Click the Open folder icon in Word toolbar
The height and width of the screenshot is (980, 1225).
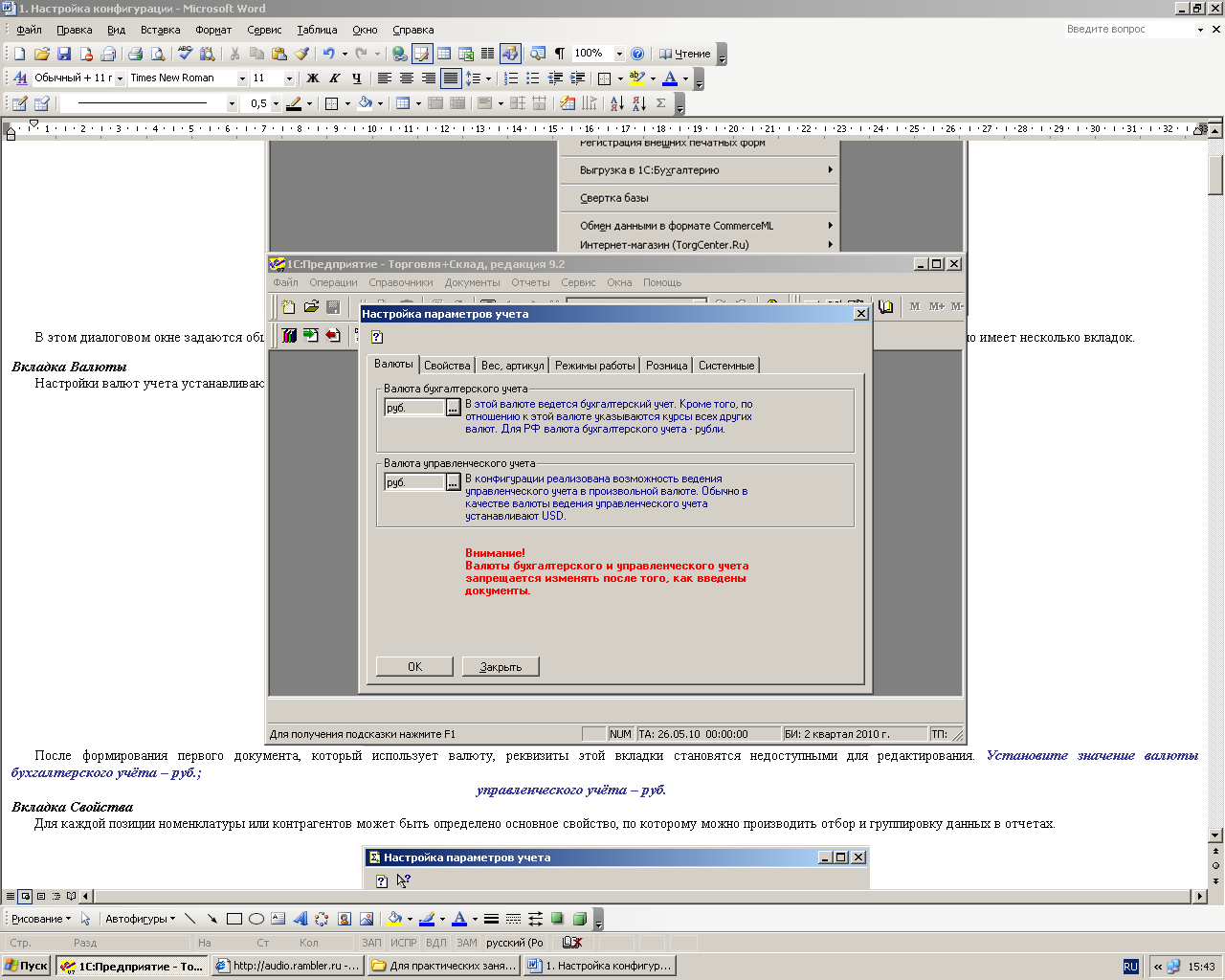pyautogui.click(x=41, y=54)
